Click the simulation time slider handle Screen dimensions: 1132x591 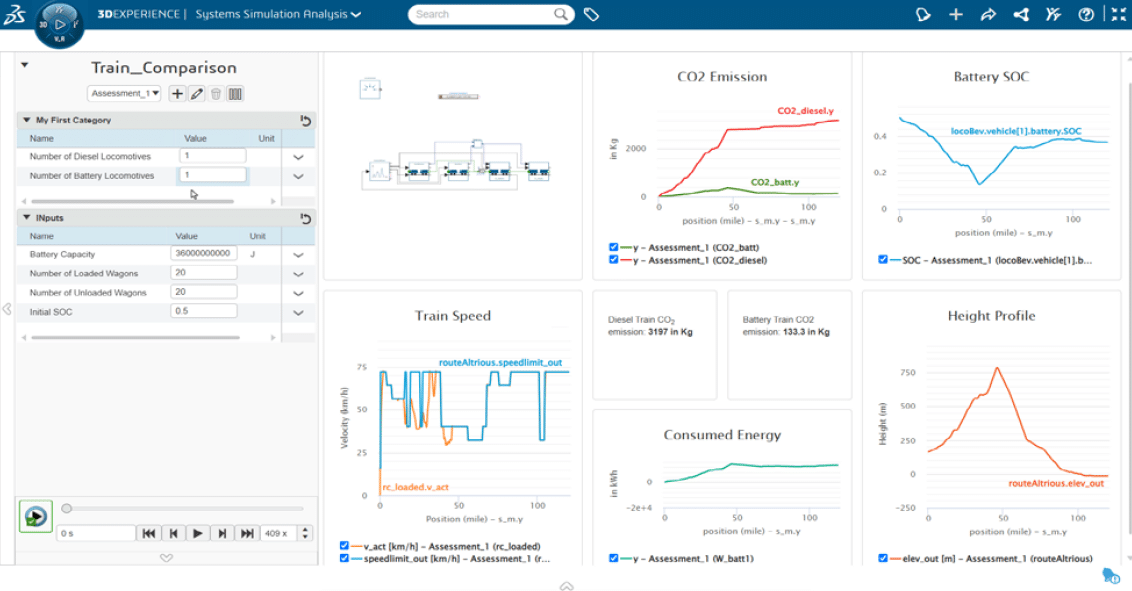pyautogui.click(x=67, y=508)
